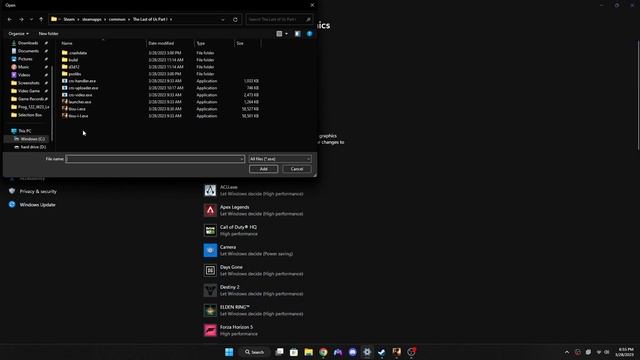
Task: Select This PC in the sidebar
Action: click(24, 131)
